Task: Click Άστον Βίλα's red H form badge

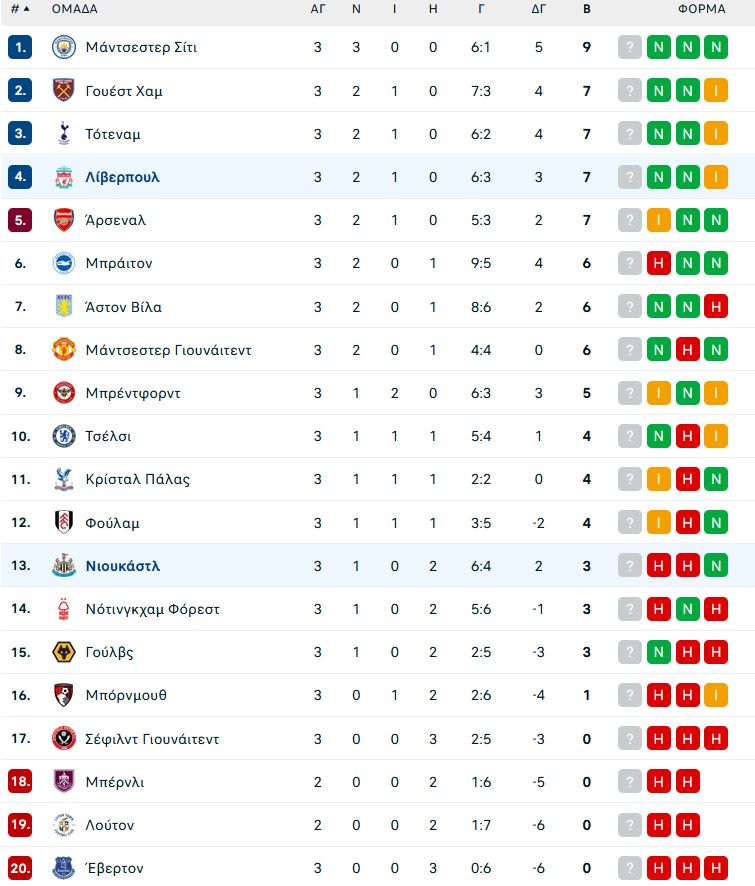Action: (x=716, y=307)
